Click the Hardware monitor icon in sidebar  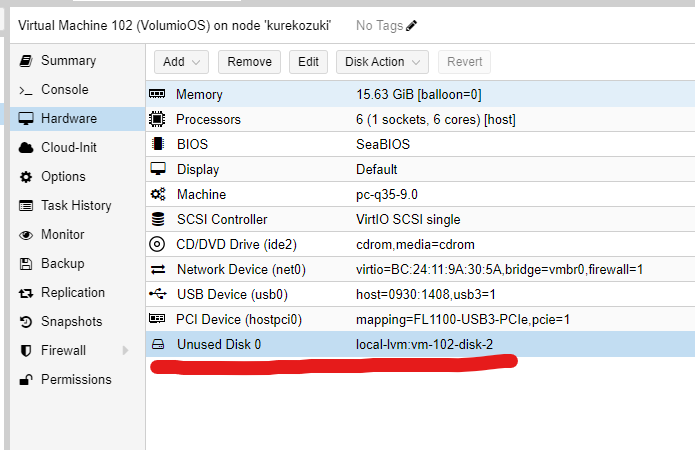(26, 119)
